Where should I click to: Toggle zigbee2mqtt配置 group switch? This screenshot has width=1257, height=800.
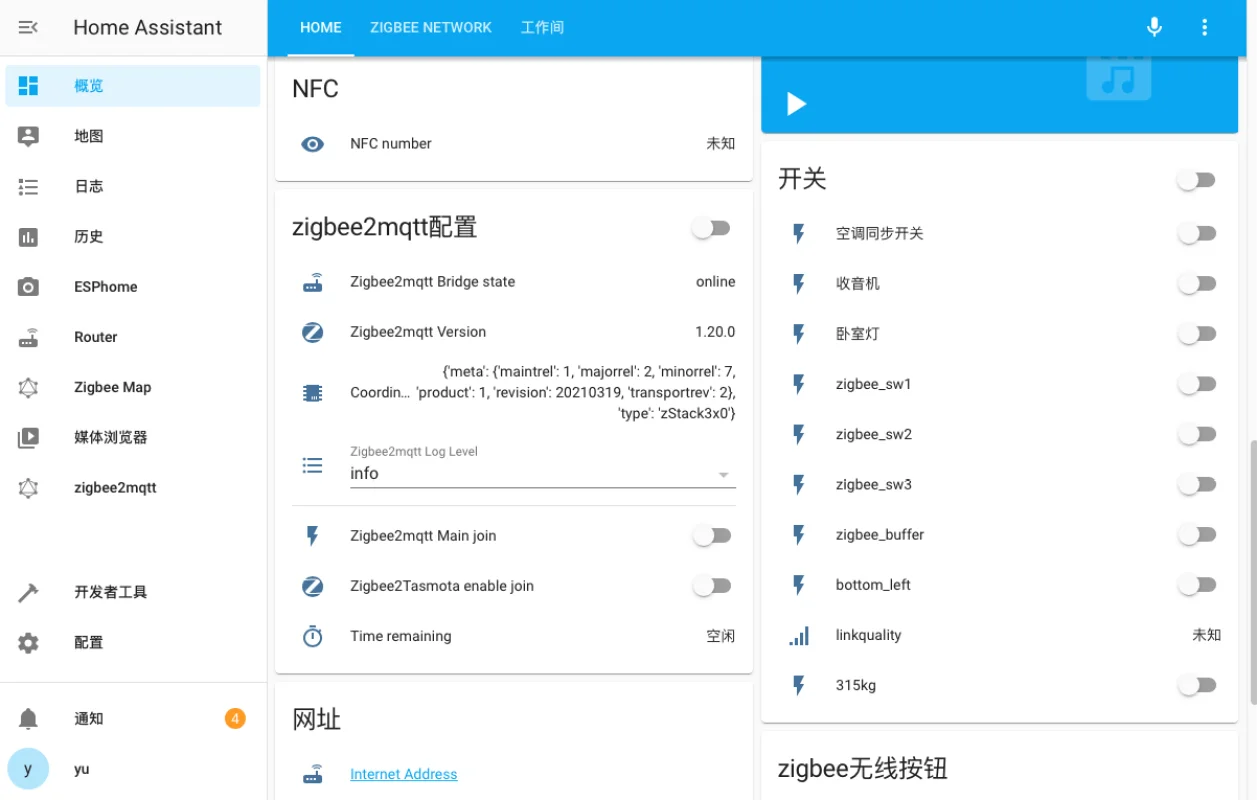click(x=711, y=229)
